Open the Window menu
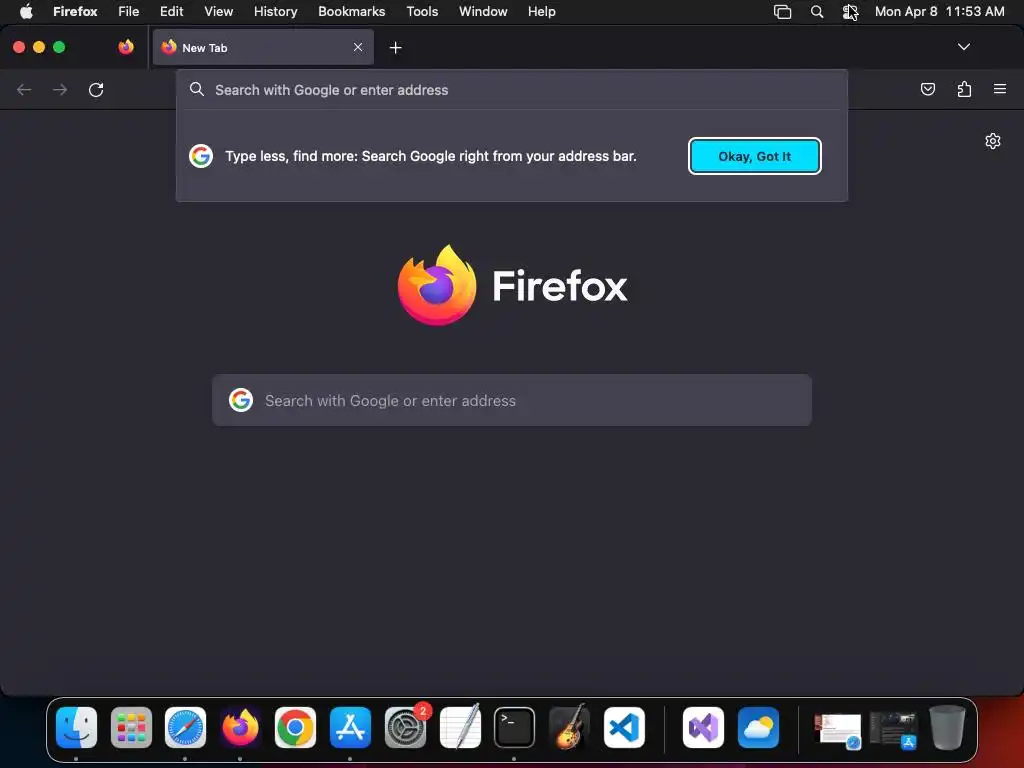 pyautogui.click(x=483, y=12)
